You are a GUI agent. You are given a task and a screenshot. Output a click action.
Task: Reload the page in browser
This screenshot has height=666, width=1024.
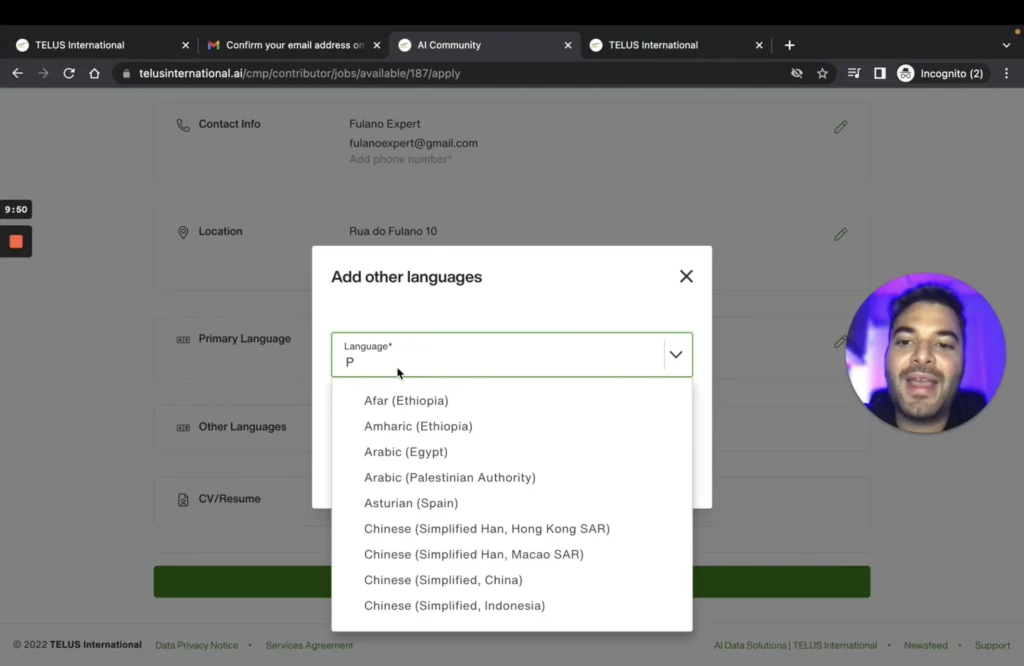[69, 73]
